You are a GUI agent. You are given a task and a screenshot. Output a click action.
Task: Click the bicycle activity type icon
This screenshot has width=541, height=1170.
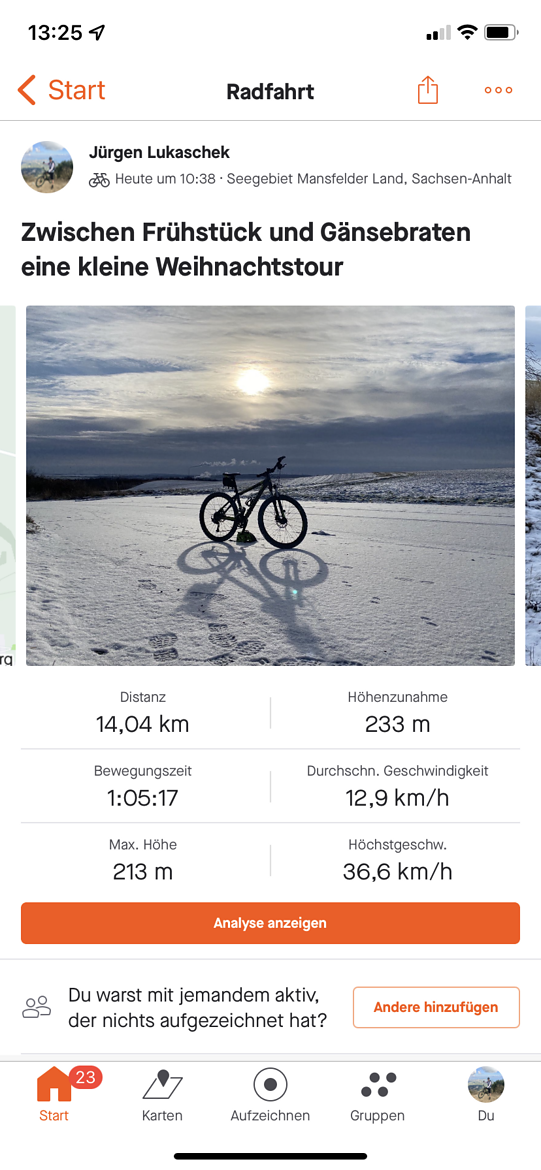click(99, 180)
